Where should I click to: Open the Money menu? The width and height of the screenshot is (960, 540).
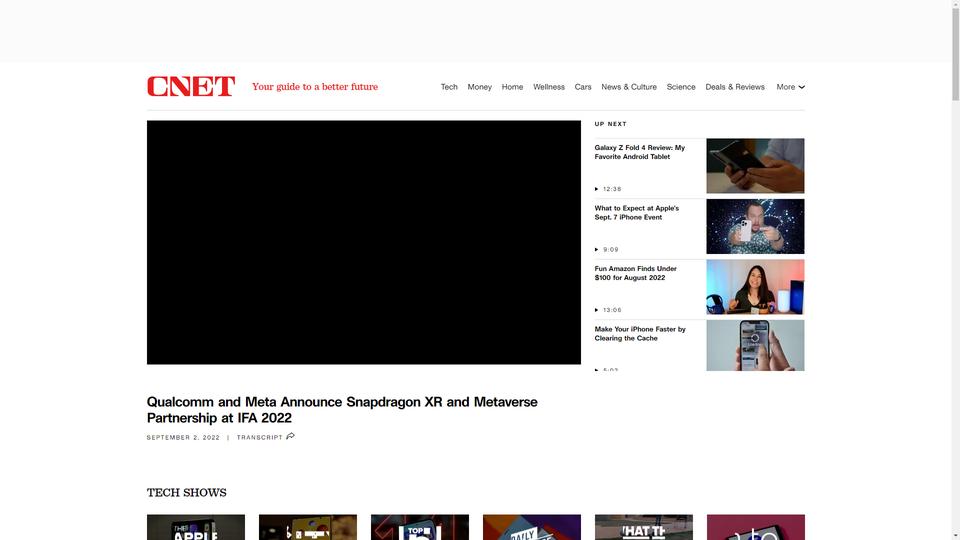pos(479,87)
